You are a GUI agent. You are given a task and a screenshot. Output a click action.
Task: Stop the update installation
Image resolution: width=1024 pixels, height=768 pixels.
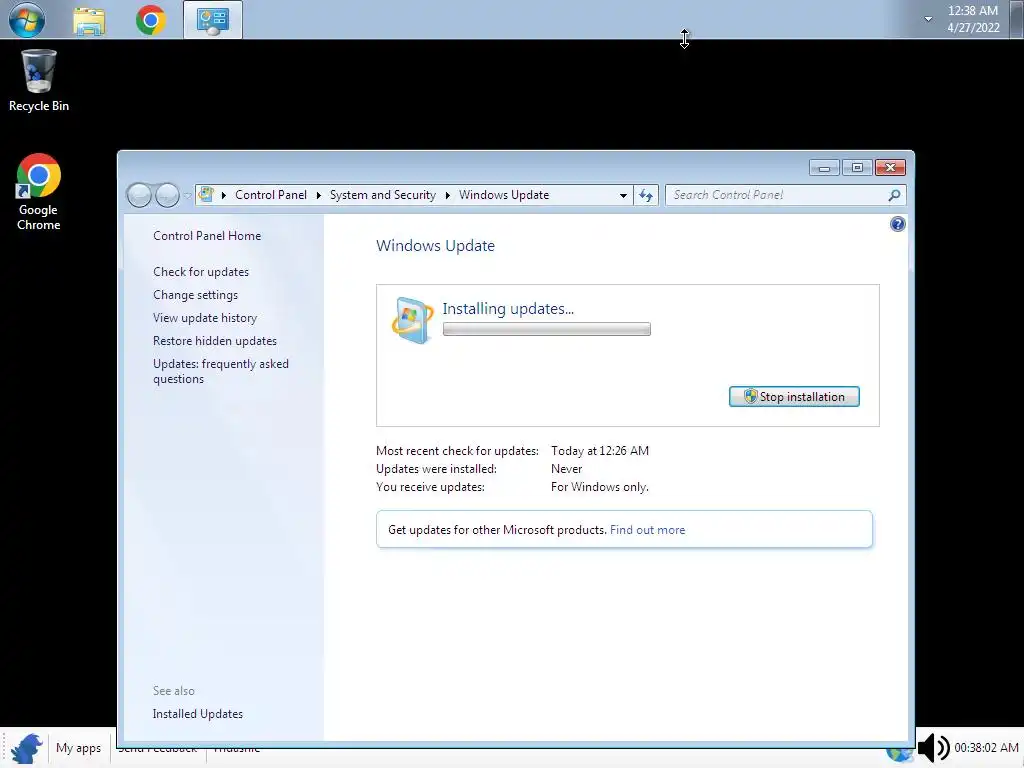[x=794, y=396]
